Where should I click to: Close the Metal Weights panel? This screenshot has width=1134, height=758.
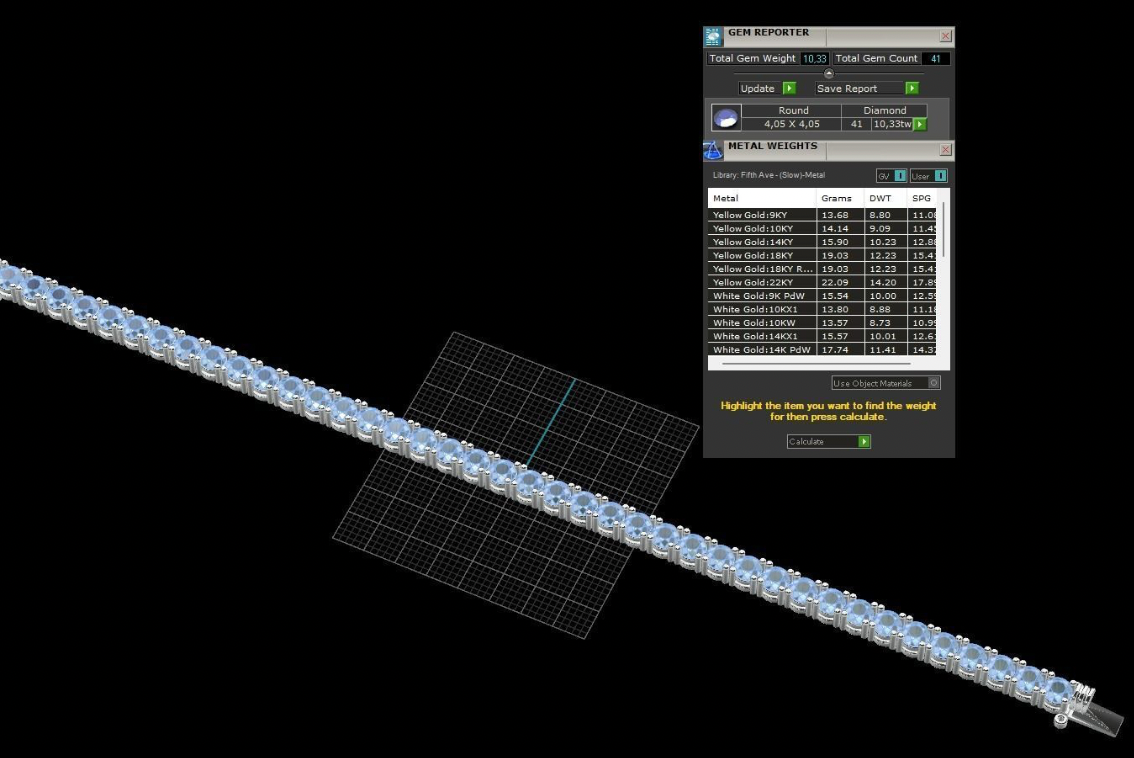[x=946, y=150]
